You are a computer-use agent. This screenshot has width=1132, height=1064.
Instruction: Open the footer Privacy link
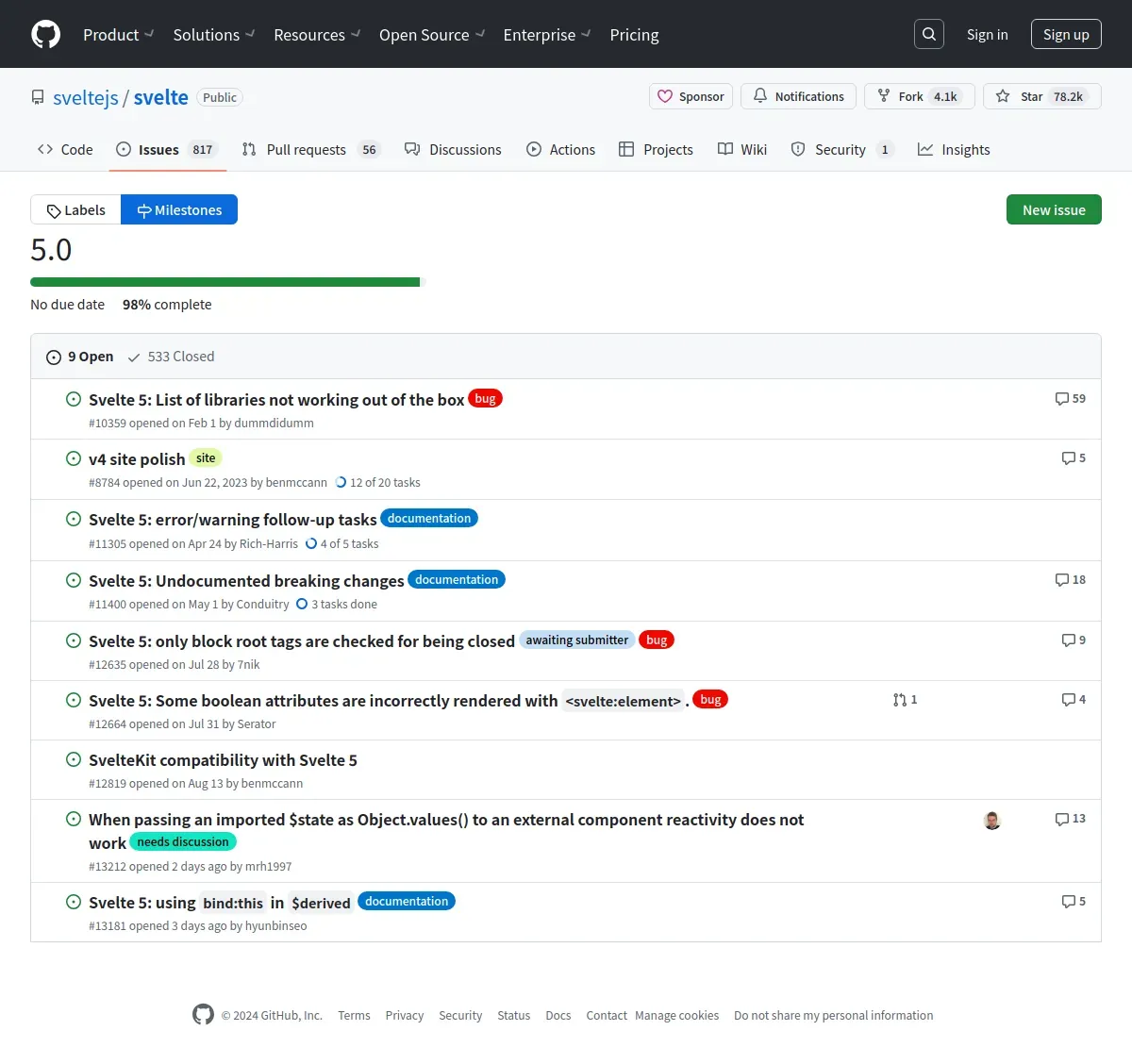click(x=405, y=1016)
